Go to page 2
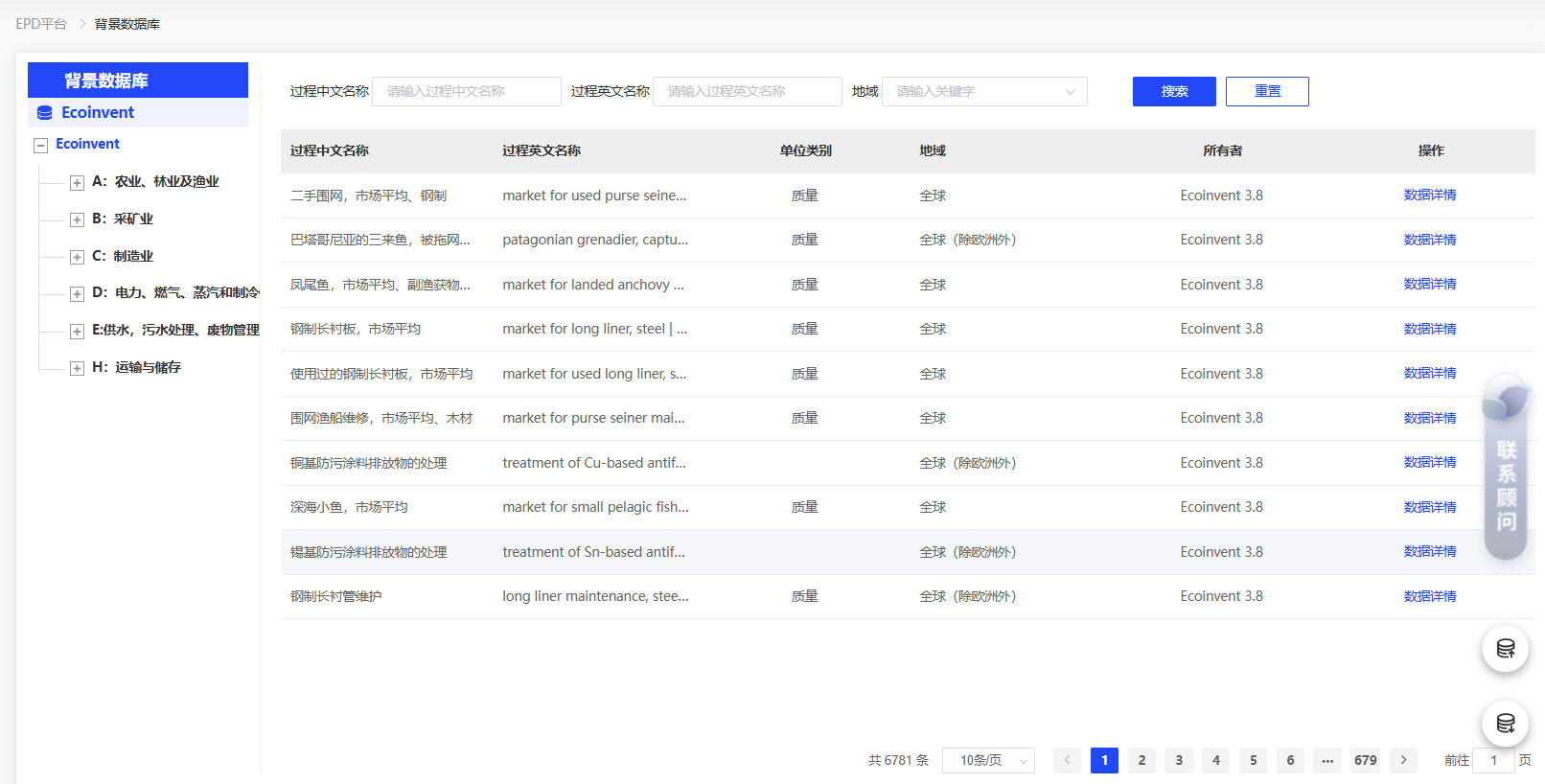 (x=1141, y=760)
